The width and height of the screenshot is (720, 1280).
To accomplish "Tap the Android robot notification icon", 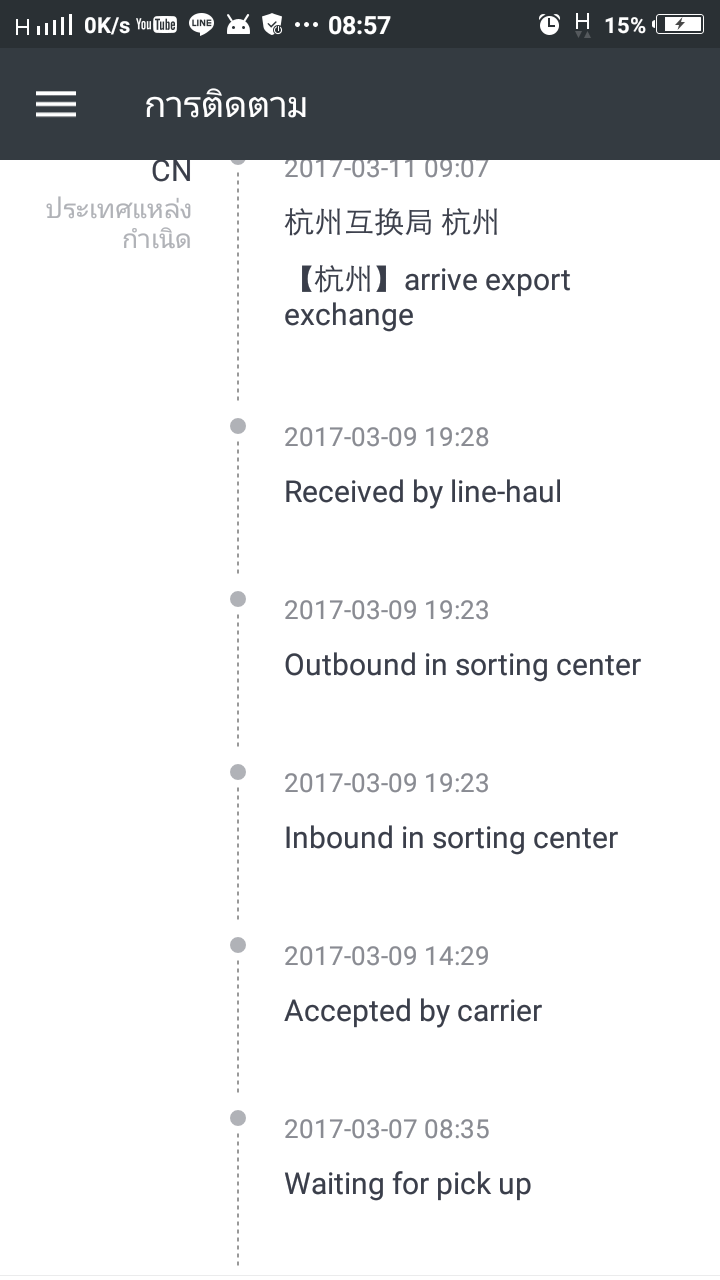I will (238, 25).
